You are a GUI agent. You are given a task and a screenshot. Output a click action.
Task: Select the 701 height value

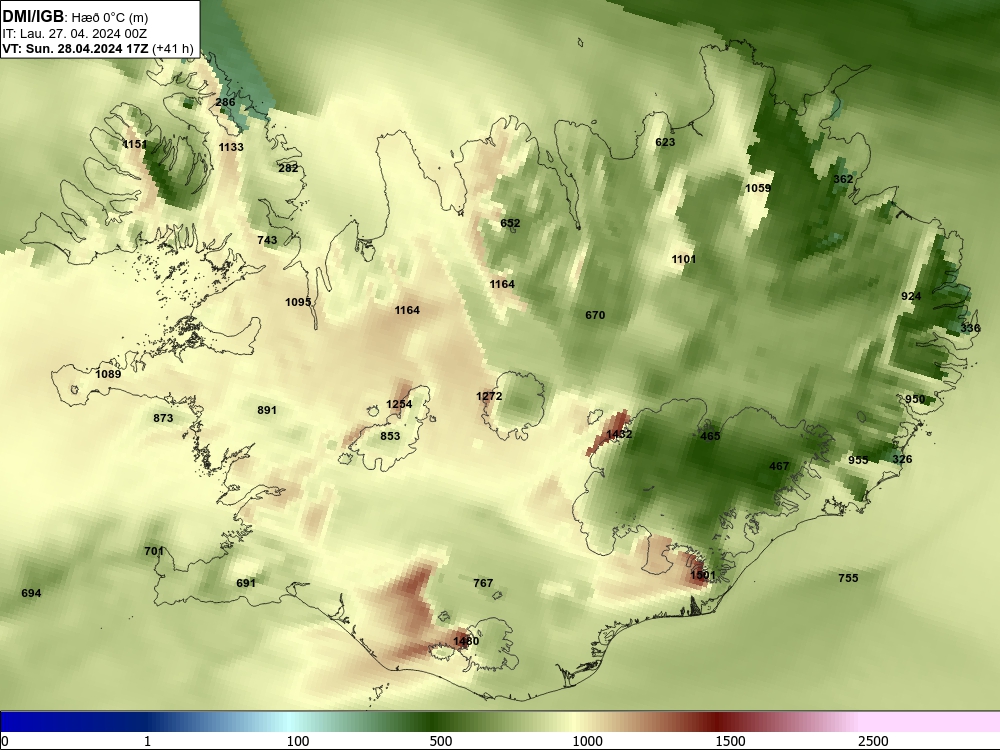click(154, 551)
